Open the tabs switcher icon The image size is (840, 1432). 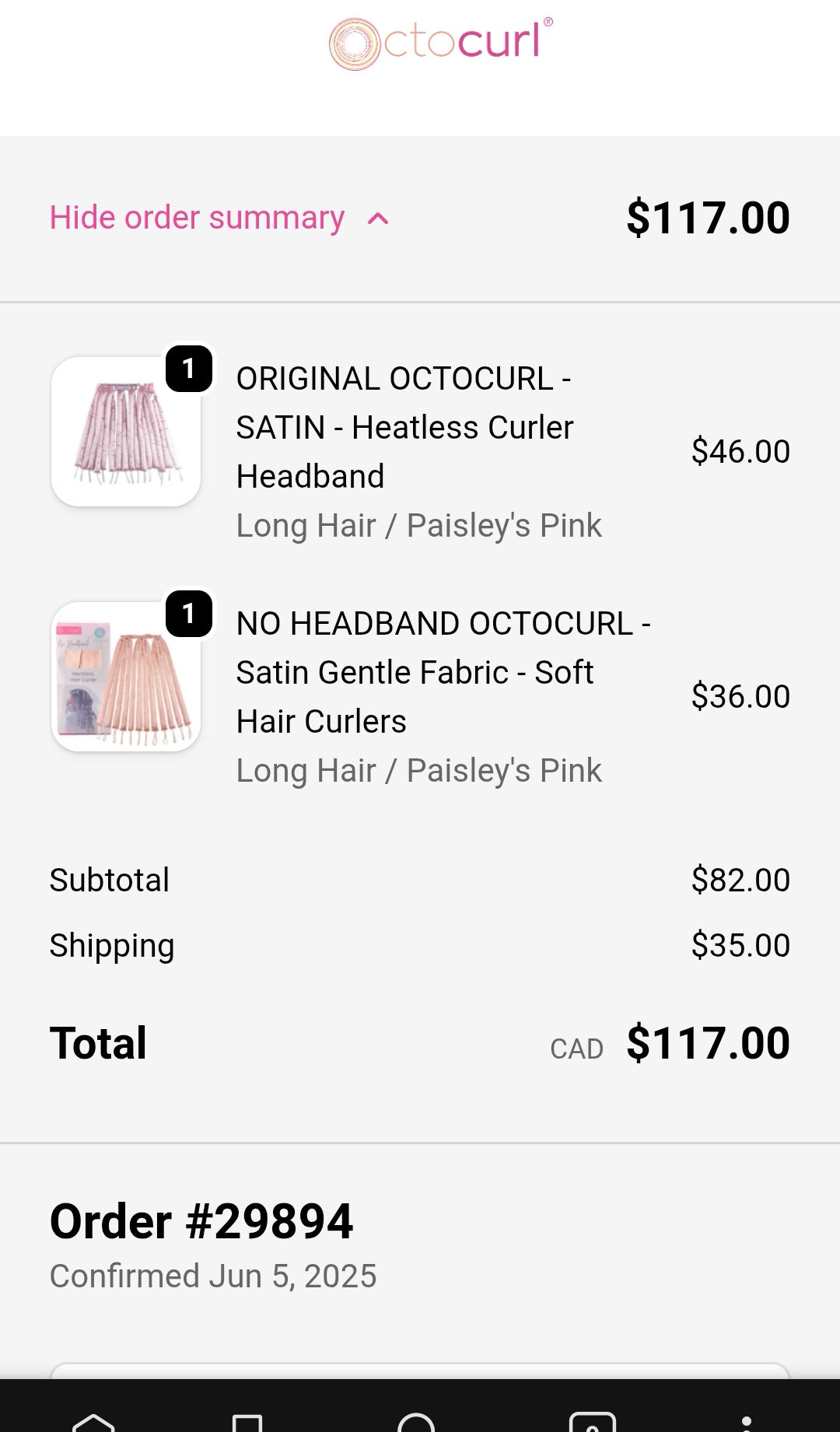tap(592, 1423)
